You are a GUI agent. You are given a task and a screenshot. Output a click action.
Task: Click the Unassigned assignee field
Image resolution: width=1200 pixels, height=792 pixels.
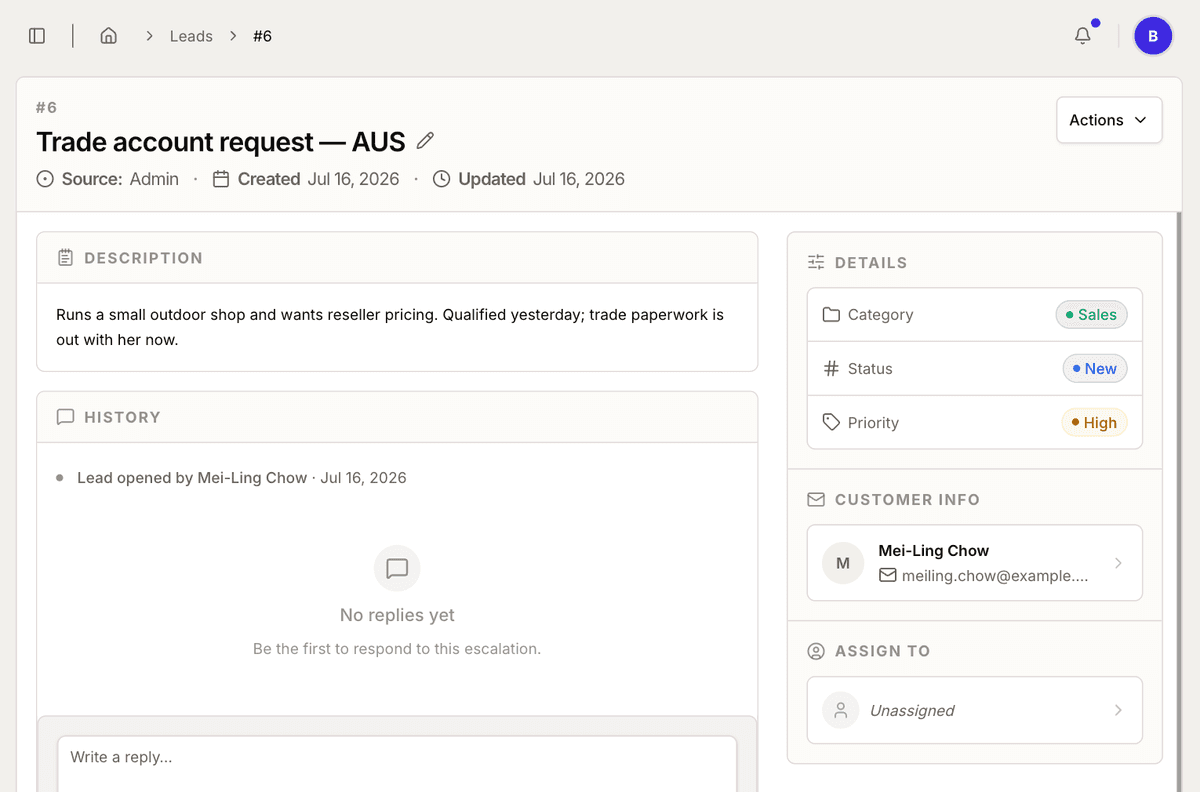coord(975,710)
